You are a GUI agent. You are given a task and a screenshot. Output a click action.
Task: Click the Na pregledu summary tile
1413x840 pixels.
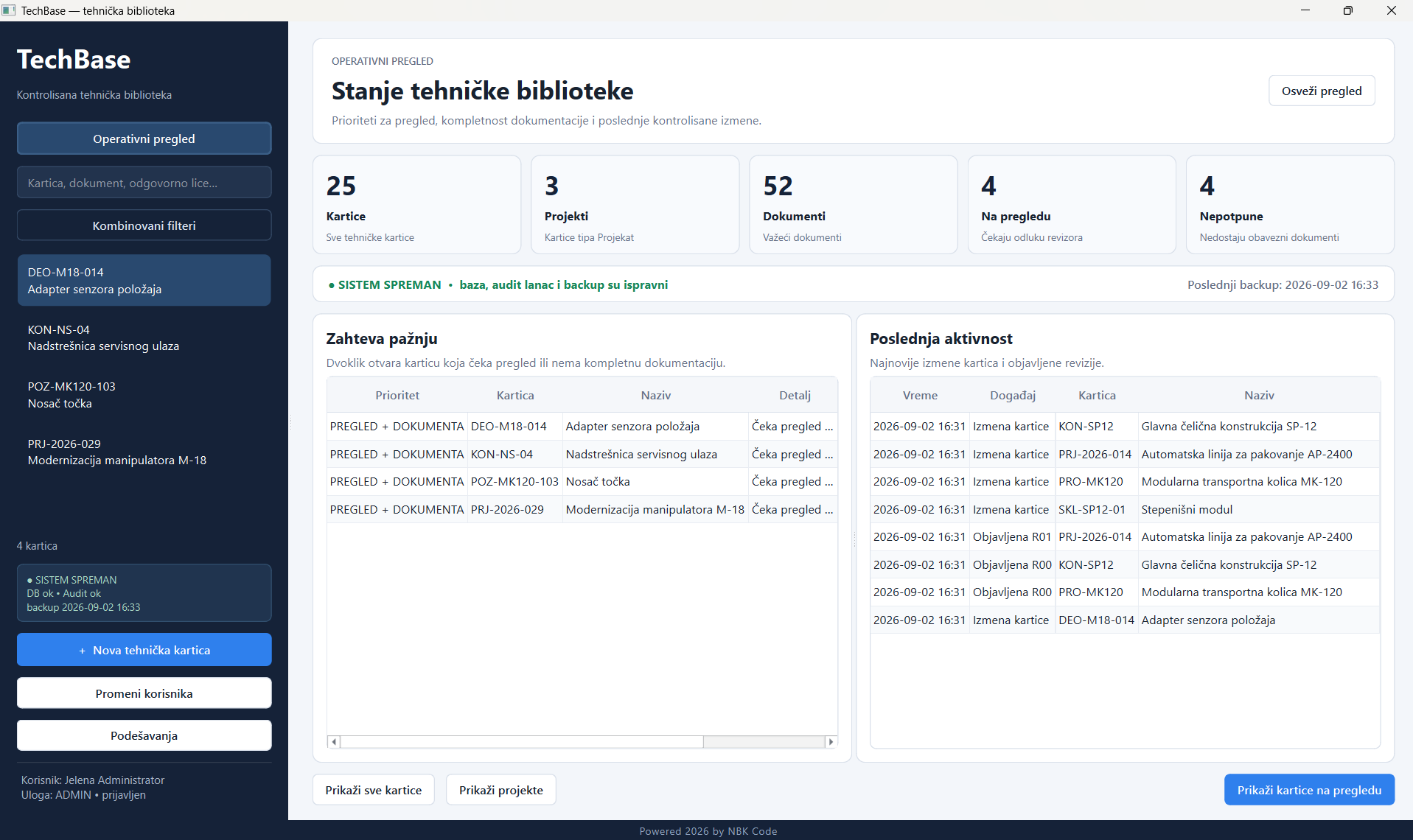(1072, 205)
